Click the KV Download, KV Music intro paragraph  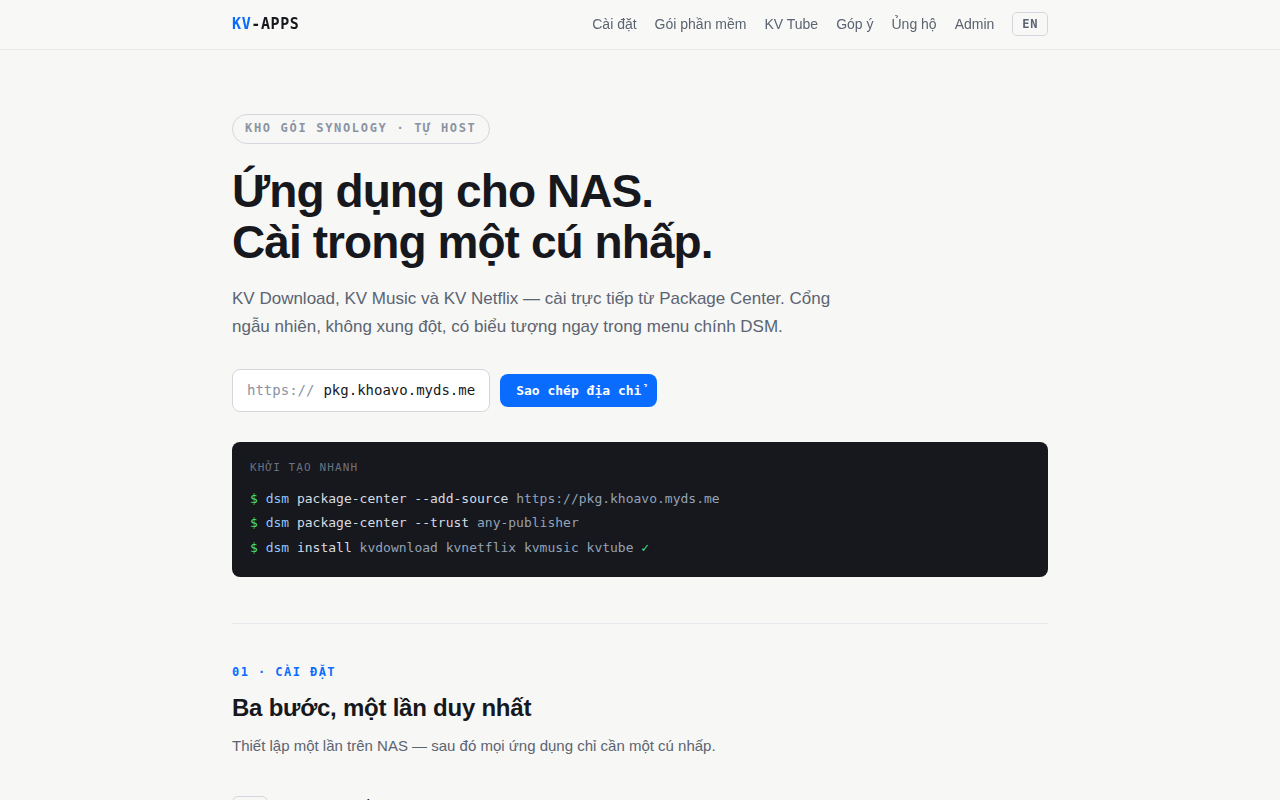point(531,312)
